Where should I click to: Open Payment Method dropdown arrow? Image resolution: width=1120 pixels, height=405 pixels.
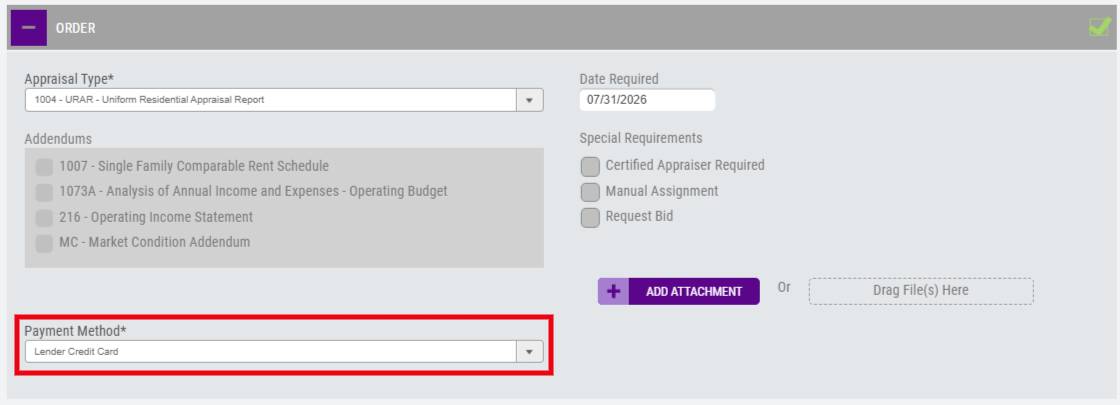pos(529,351)
